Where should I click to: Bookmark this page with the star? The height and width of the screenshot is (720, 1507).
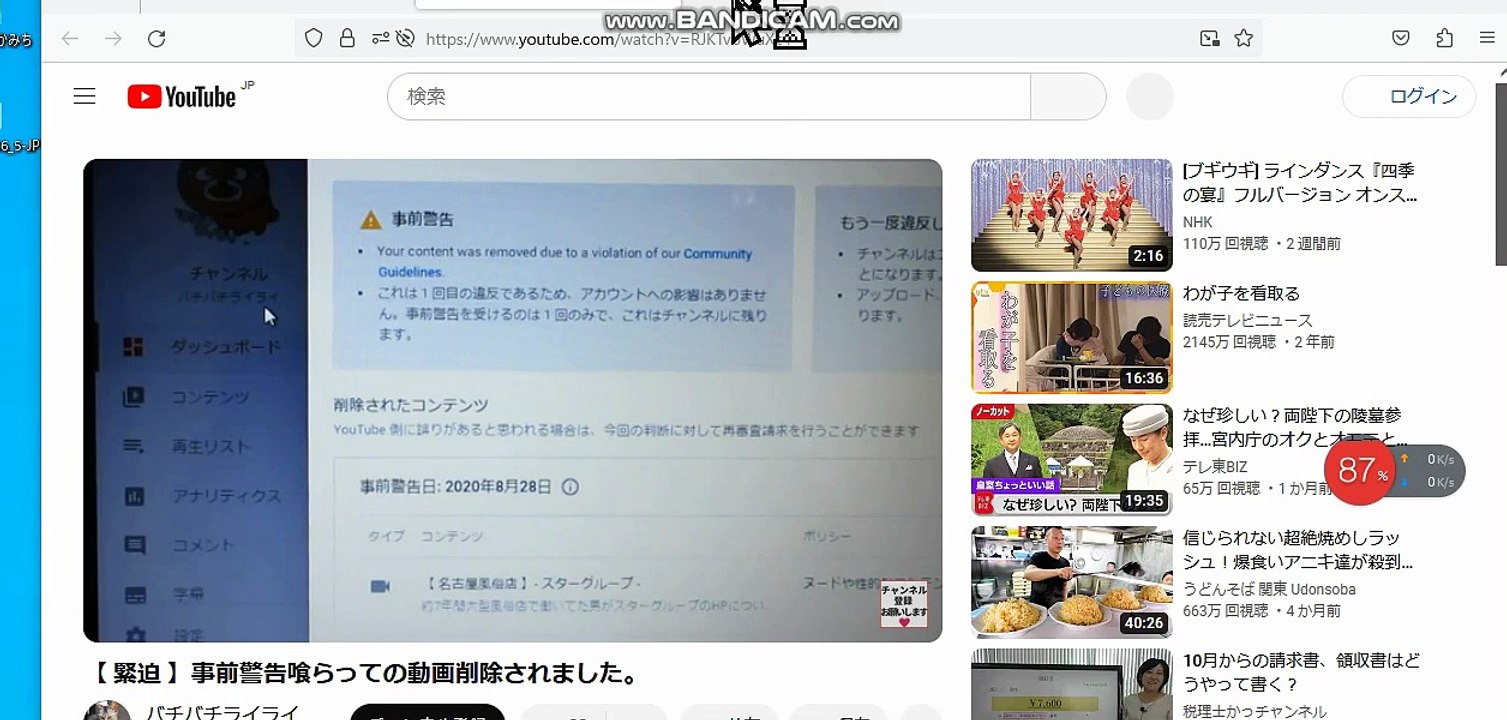(1243, 39)
